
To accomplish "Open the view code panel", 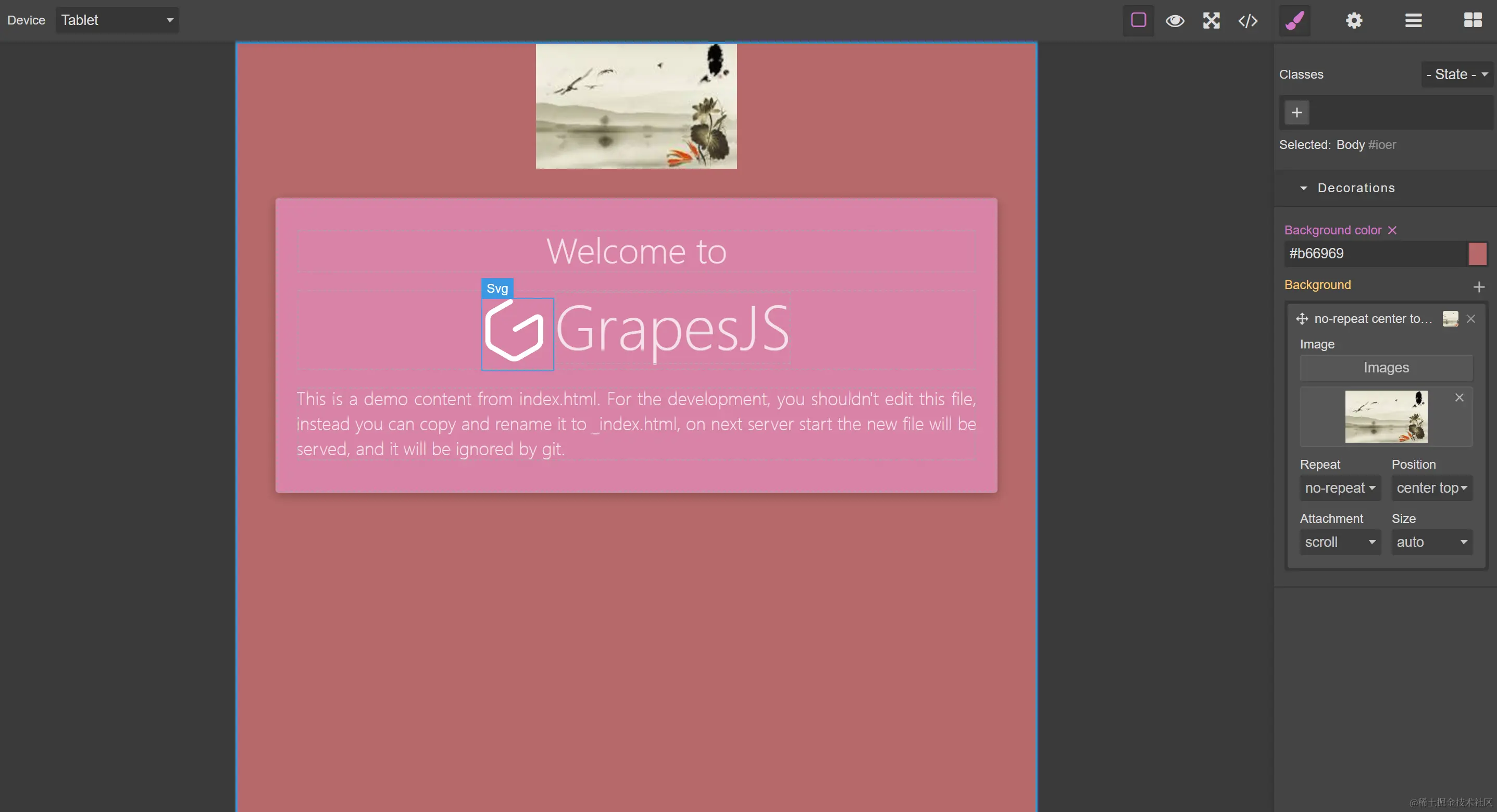I will pos(1248,21).
